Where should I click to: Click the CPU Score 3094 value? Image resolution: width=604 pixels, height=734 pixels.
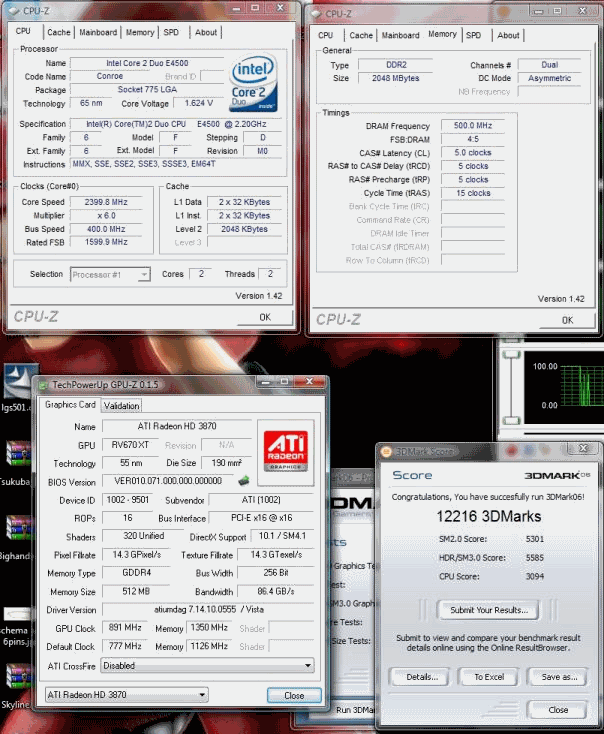coord(535,576)
